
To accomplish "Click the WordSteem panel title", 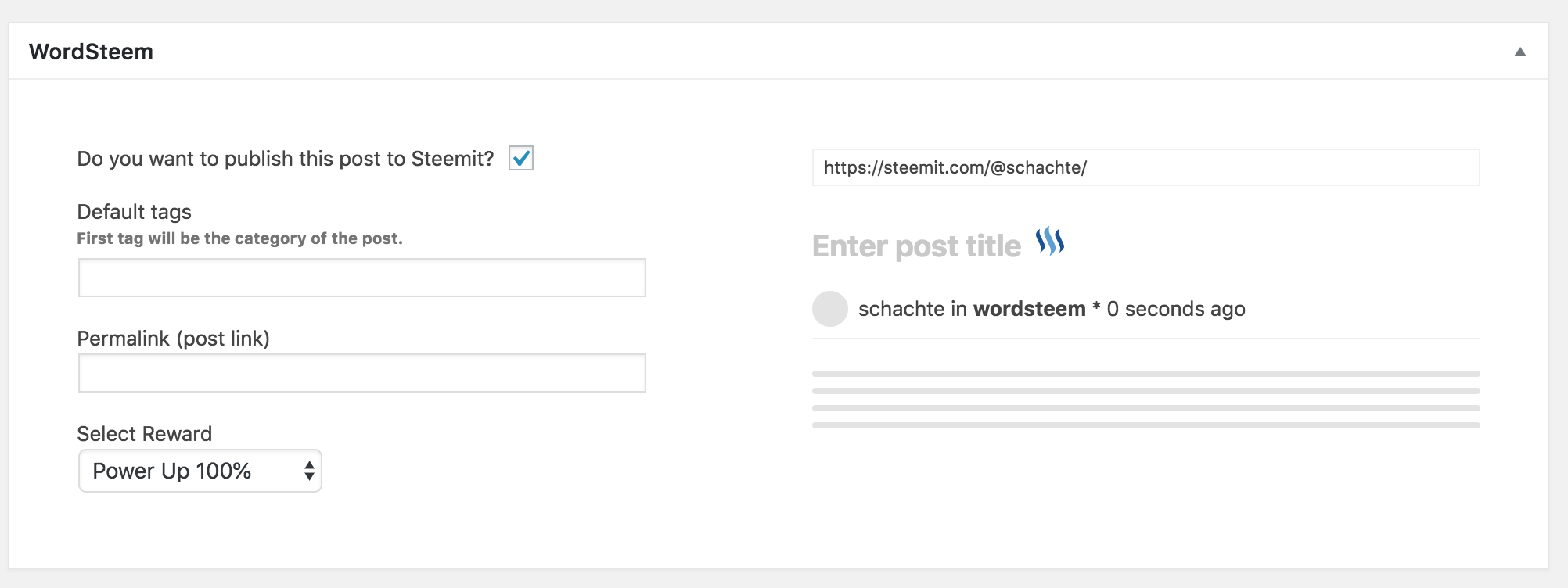I will [x=92, y=52].
